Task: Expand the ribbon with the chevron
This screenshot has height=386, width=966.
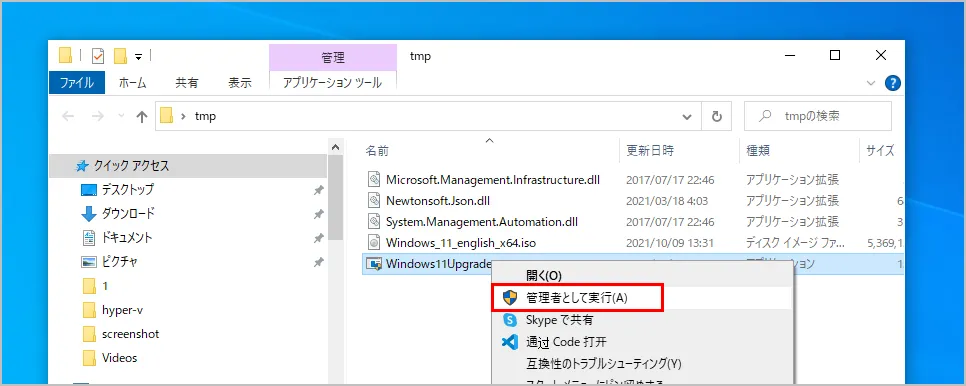Action: (871, 83)
